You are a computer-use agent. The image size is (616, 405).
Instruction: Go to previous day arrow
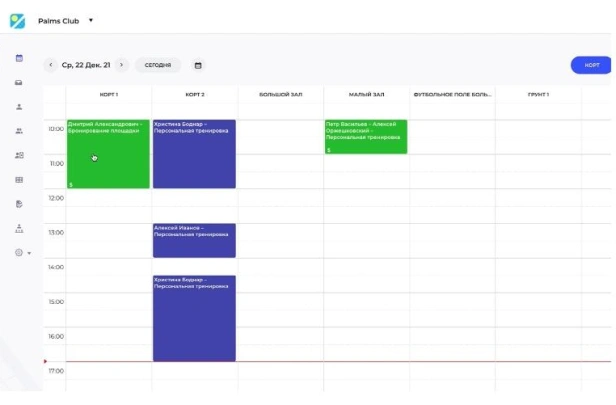pos(51,65)
